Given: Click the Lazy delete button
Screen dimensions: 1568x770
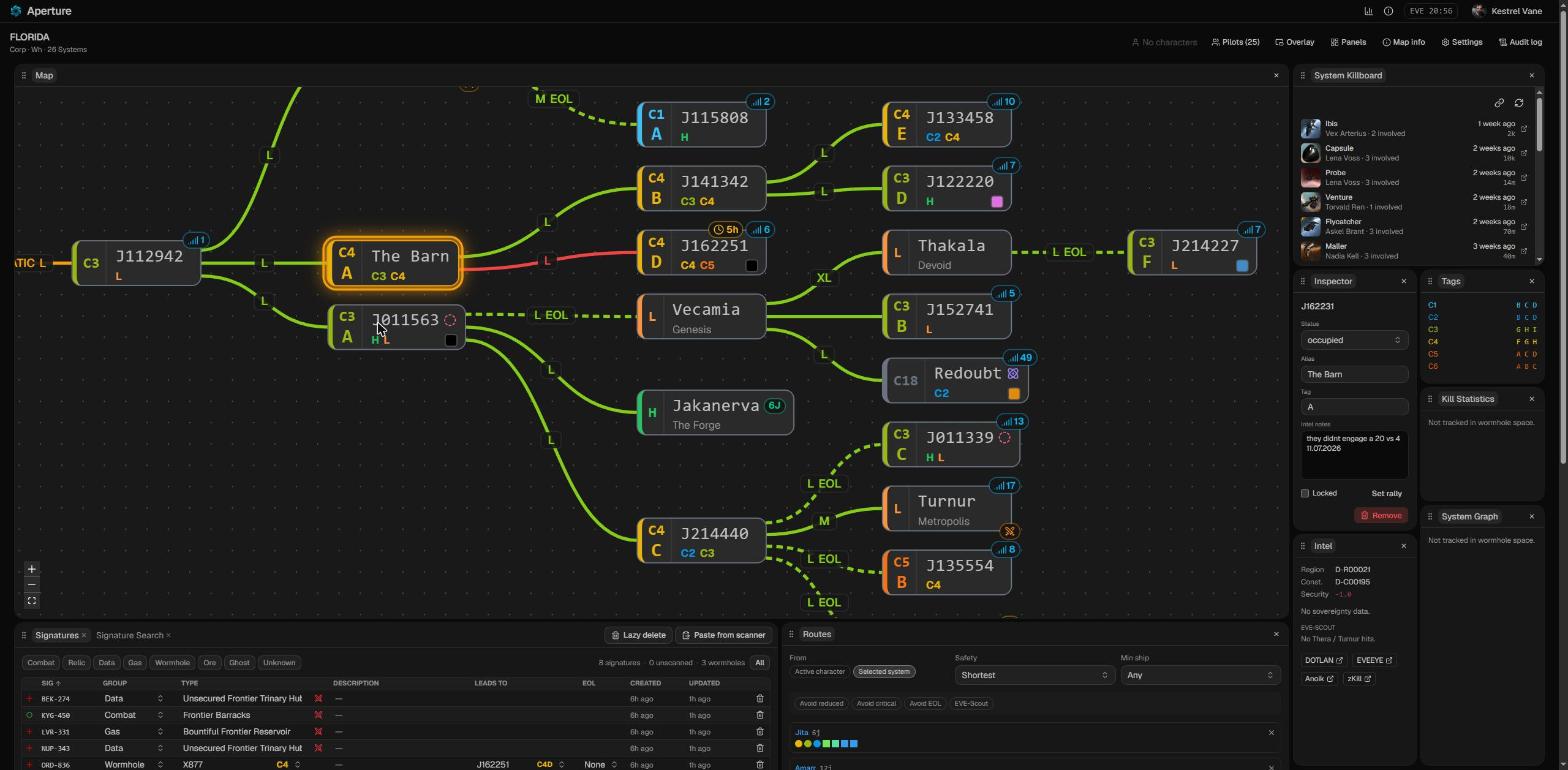Looking at the screenshot, I should 638,635.
